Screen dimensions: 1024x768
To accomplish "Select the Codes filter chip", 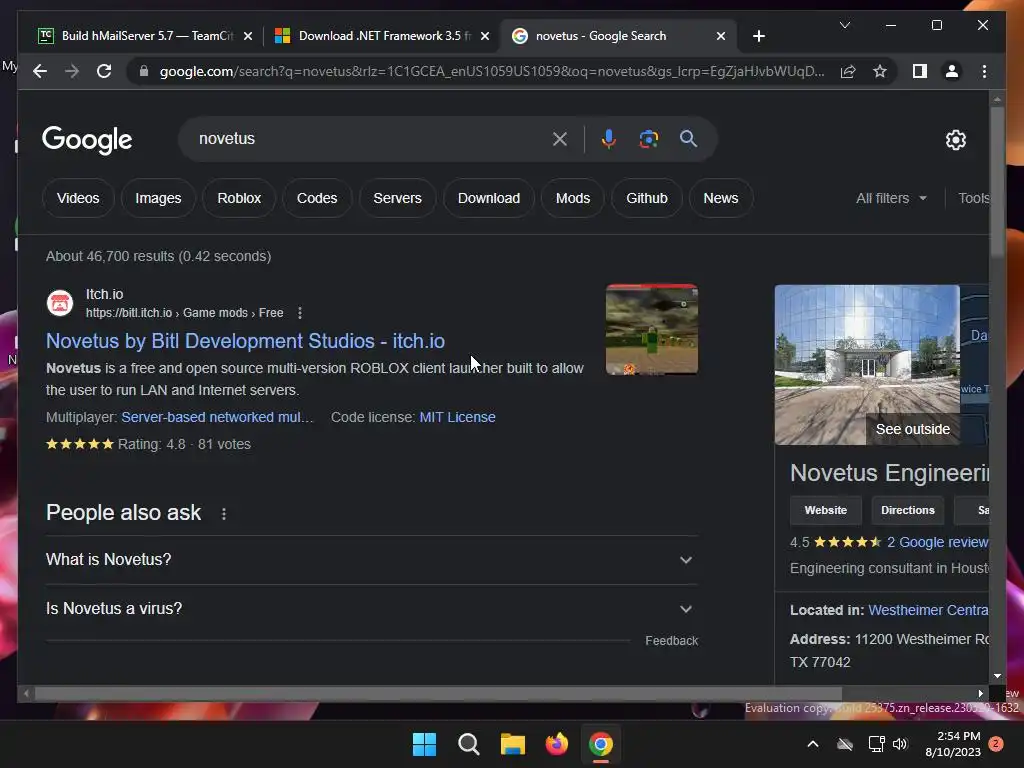I will point(317,198).
